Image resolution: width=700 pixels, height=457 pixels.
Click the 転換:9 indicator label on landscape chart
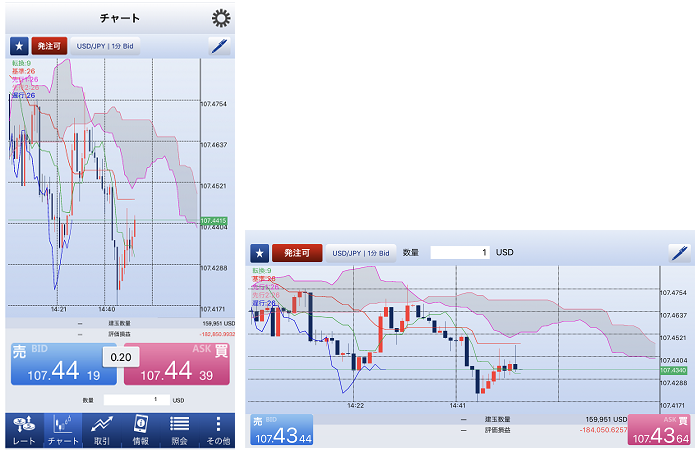click(262, 270)
